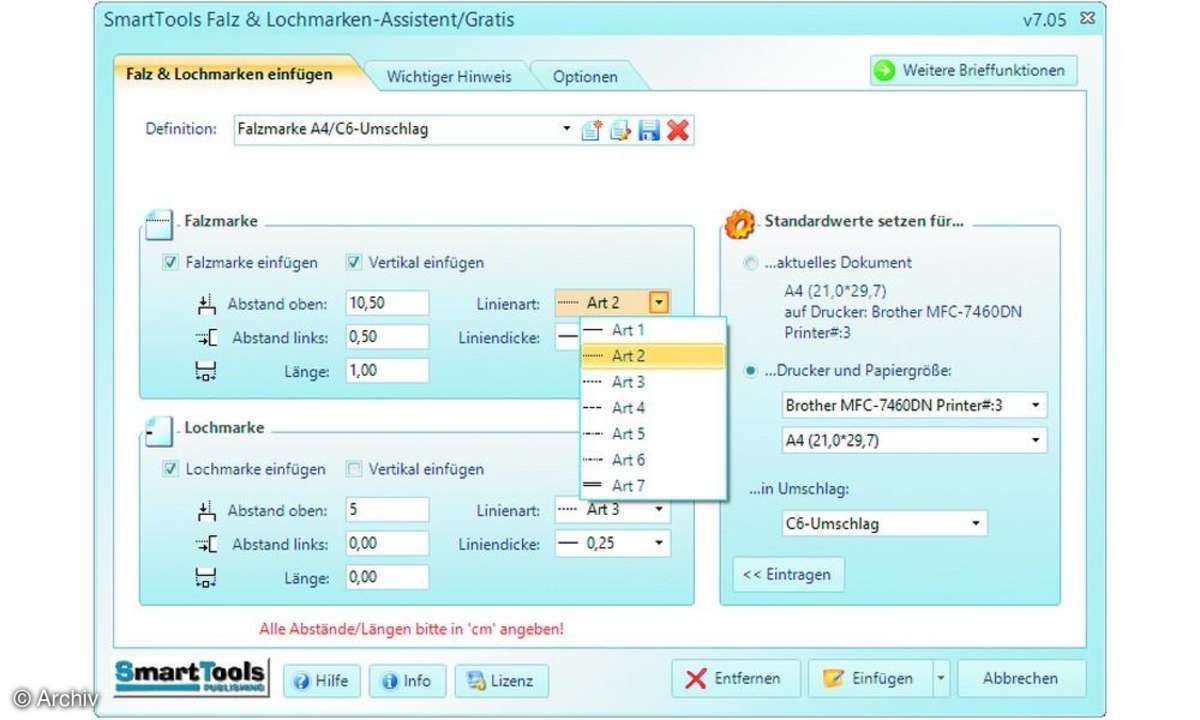Expand the arrow next to the Einfügen button
The width and height of the screenshot is (1200, 720).
(x=940, y=678)
